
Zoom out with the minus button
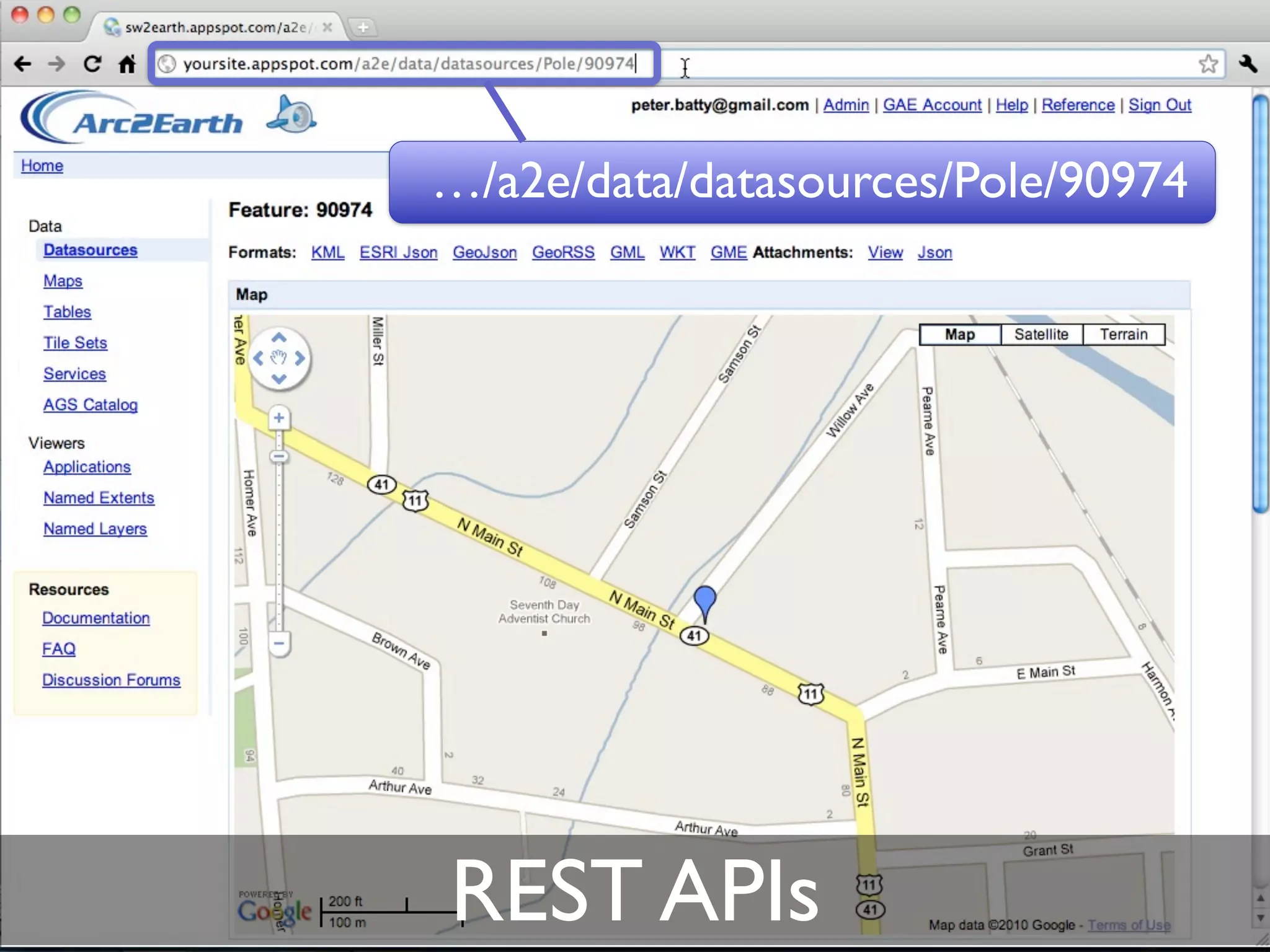279,643
